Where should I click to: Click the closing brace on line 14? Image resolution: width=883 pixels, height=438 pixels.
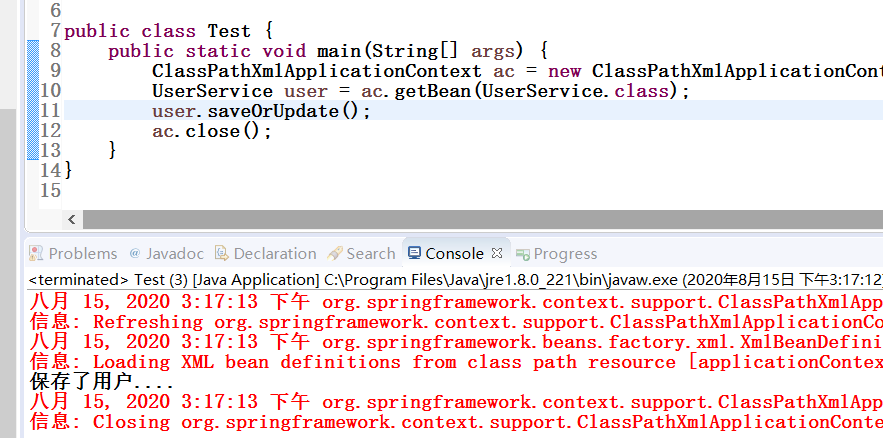pyautogui.click(x=69, y=170)
